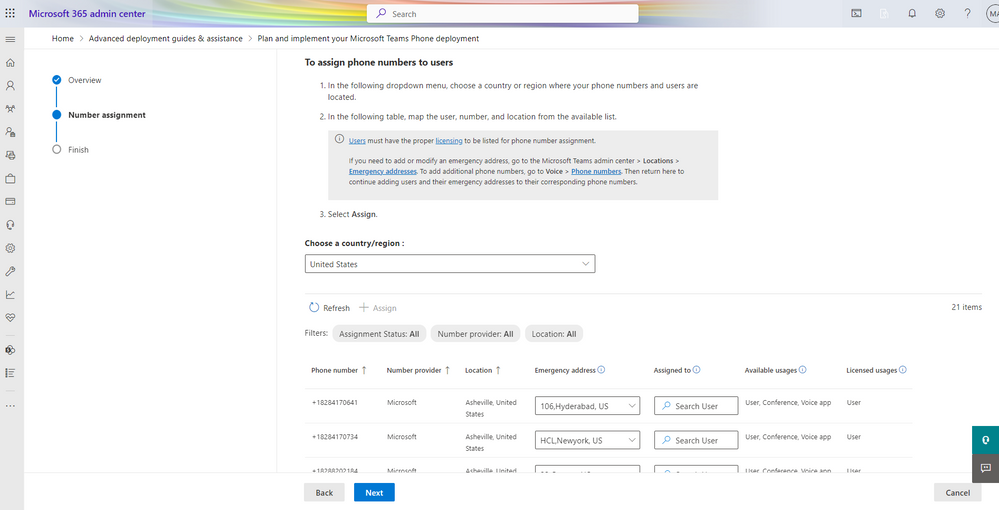Image resolution: width=999 pixels, height=510 pixels.
Task: Open Marketplace bag icon in sidebar
Action: [x=10, y=178]
